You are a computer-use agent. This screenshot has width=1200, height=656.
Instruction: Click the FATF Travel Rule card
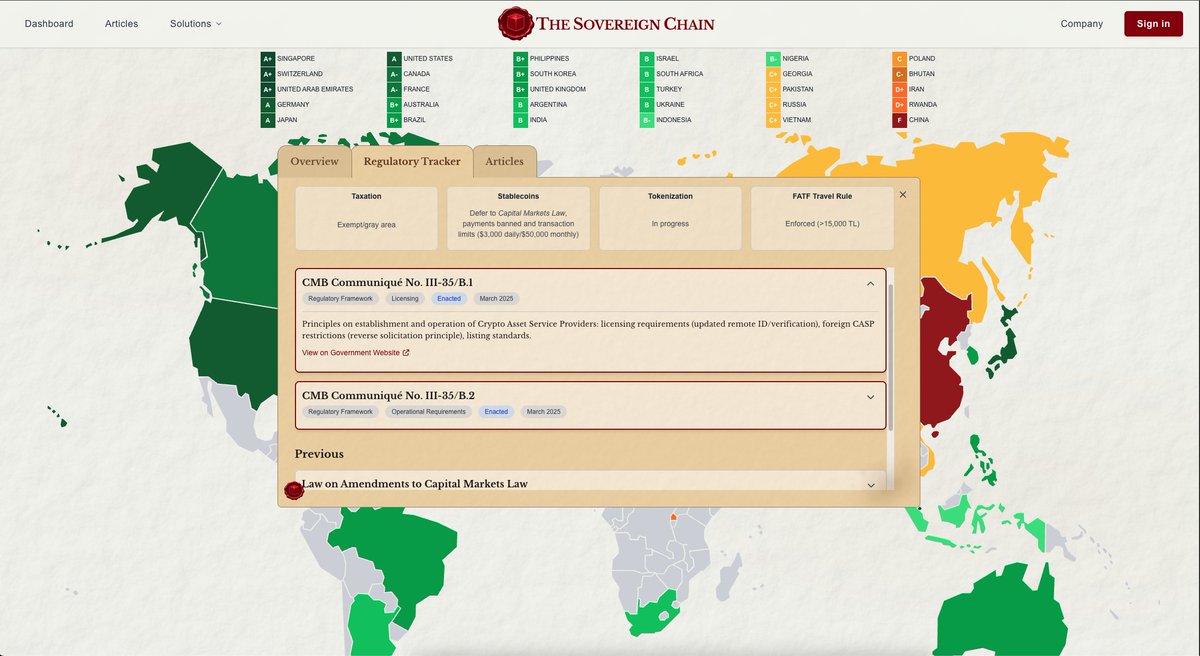[x=822, y=218]
